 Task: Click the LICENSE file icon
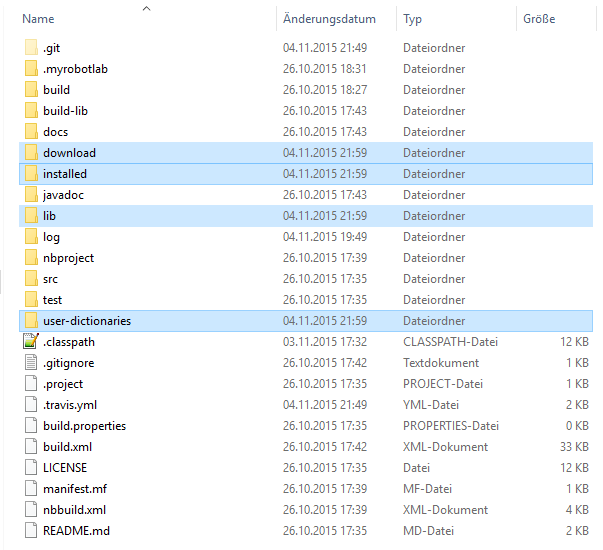(31, 467)
